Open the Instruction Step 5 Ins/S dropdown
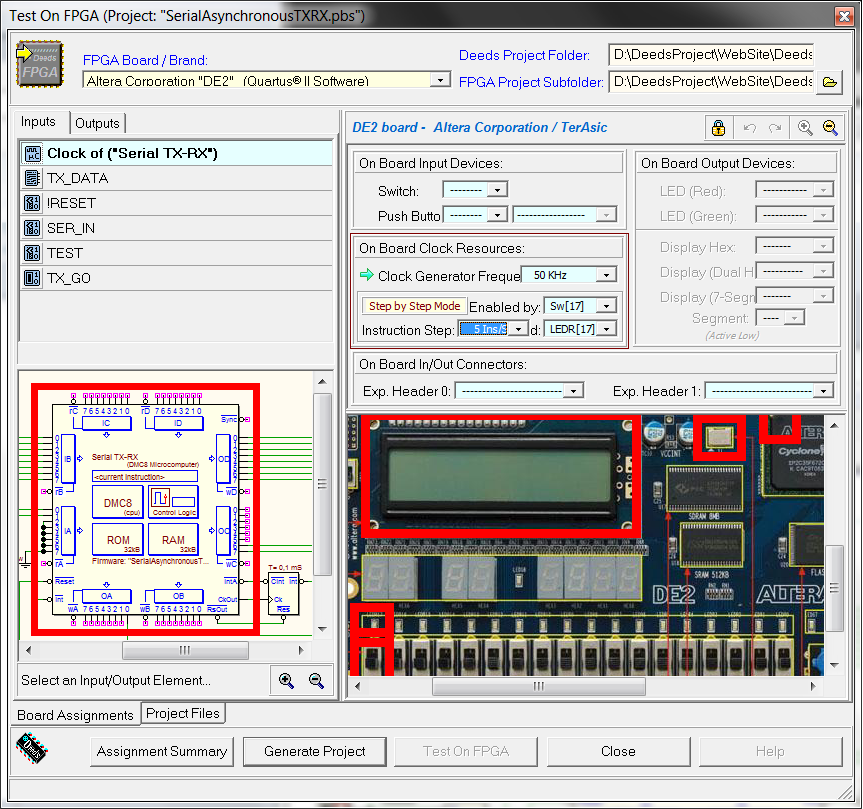 pyautogui.click(x=518, y=329)
